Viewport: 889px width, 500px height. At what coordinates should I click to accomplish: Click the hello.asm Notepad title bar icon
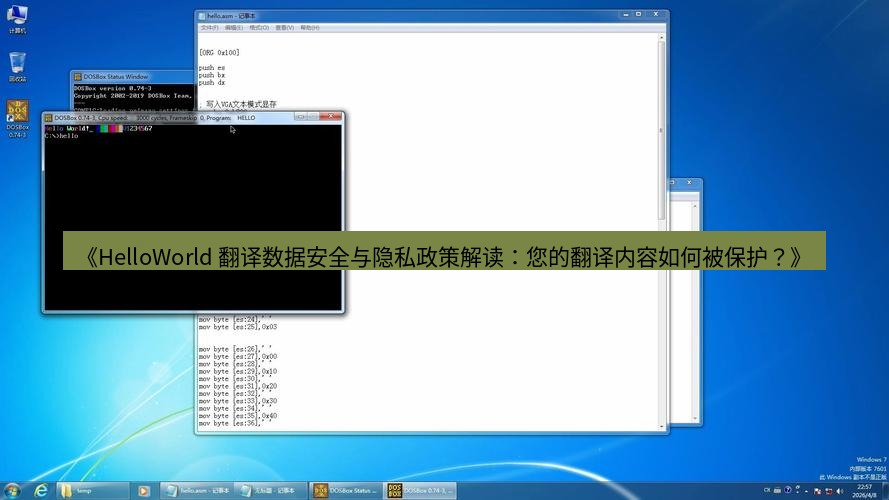[202, 16]
